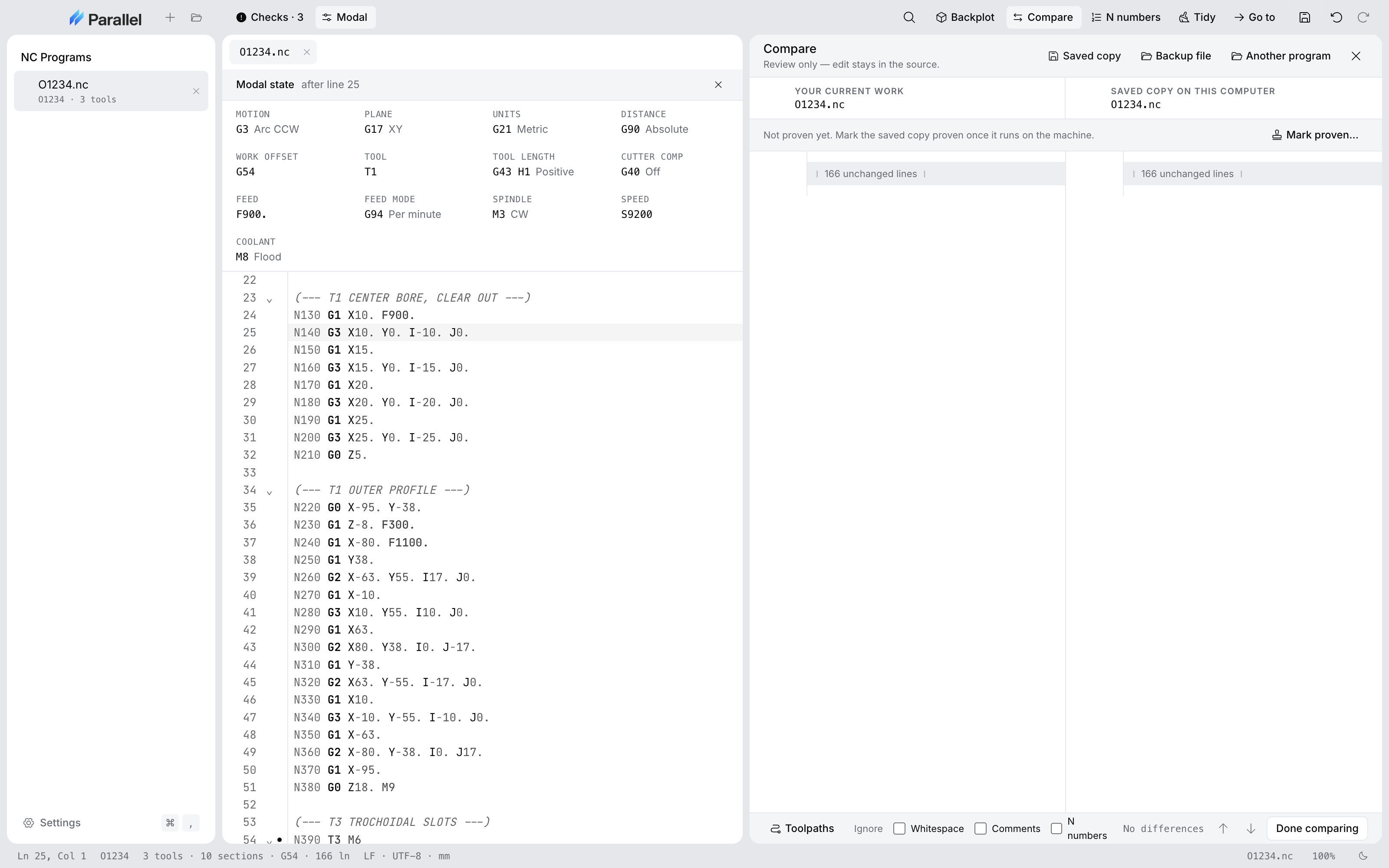
Task: Toggle dark mode moon icon
Action: coord(1363,856)
